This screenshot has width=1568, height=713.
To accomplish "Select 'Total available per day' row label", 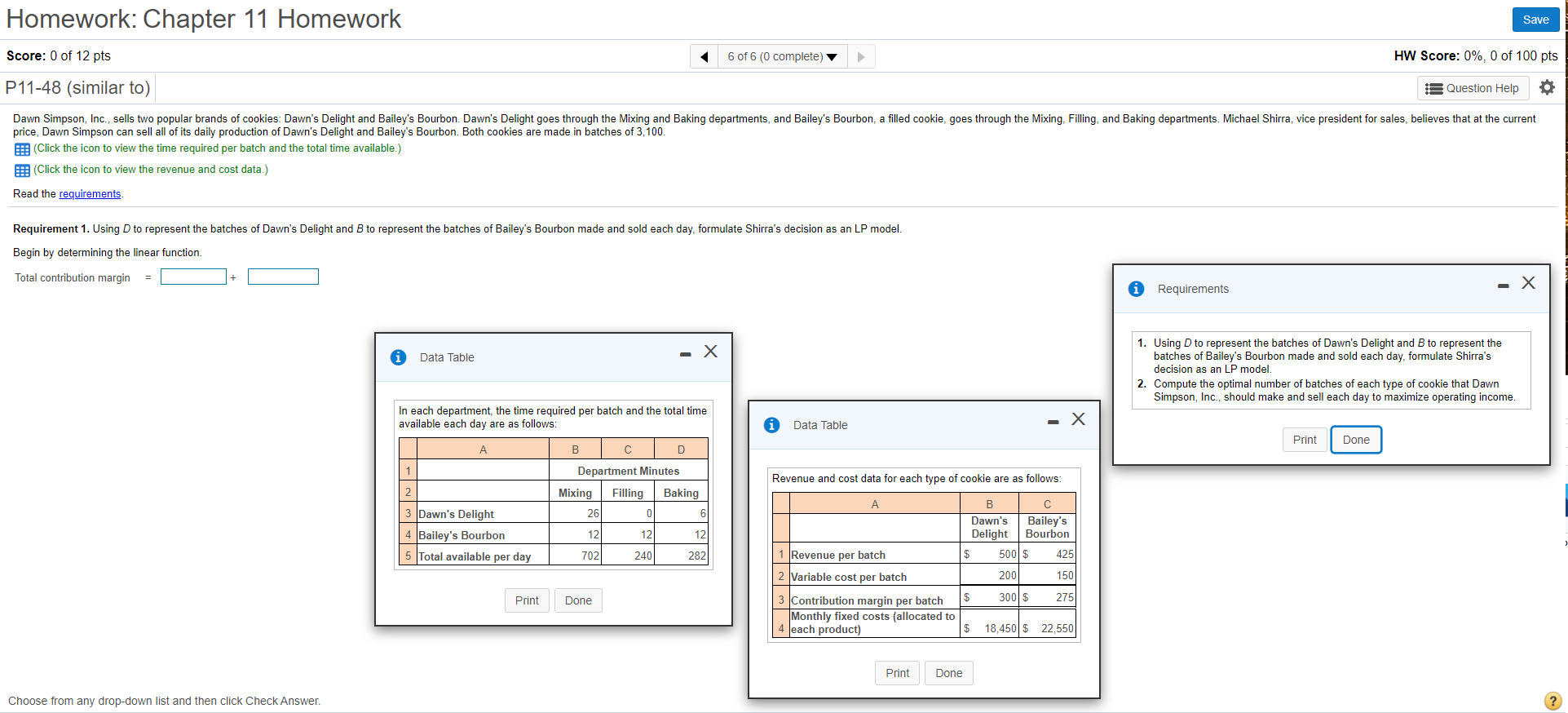I will [475, 556].
